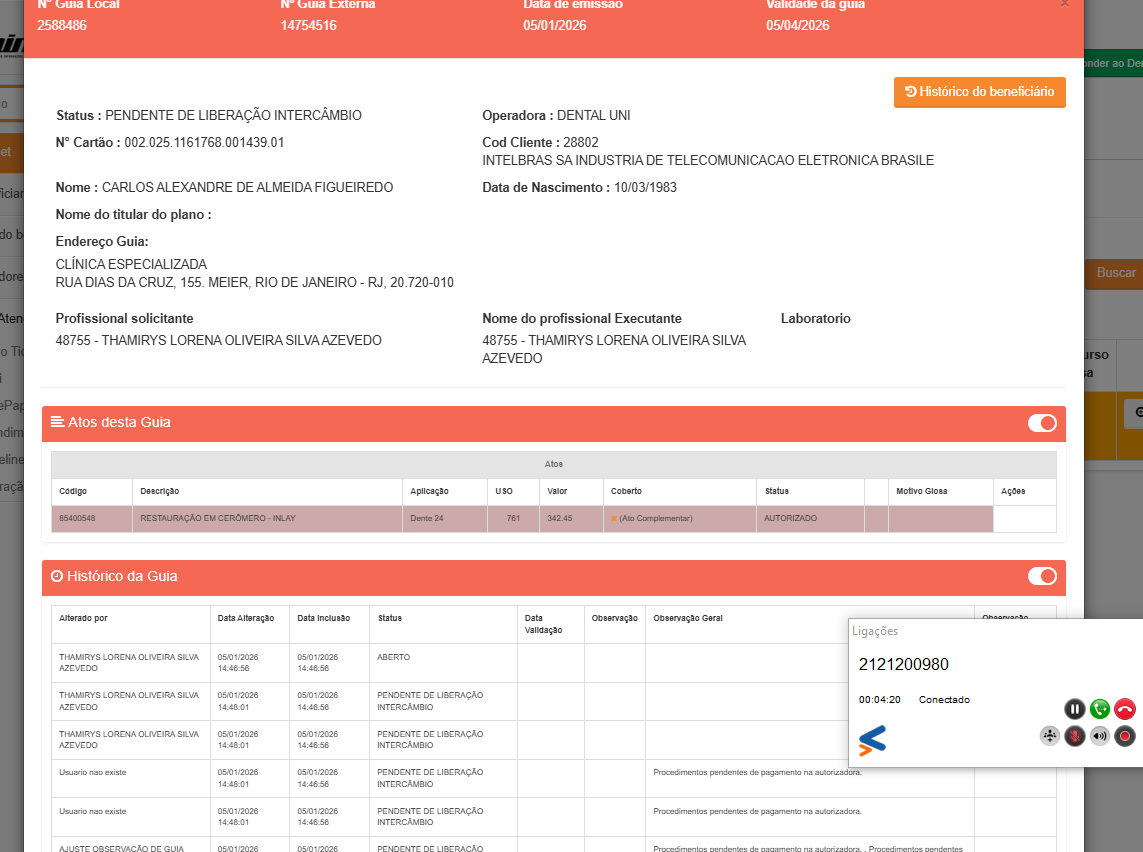1143x852 pixels.
Task: Start recording with the red record icon
Action: [1125, 736]
